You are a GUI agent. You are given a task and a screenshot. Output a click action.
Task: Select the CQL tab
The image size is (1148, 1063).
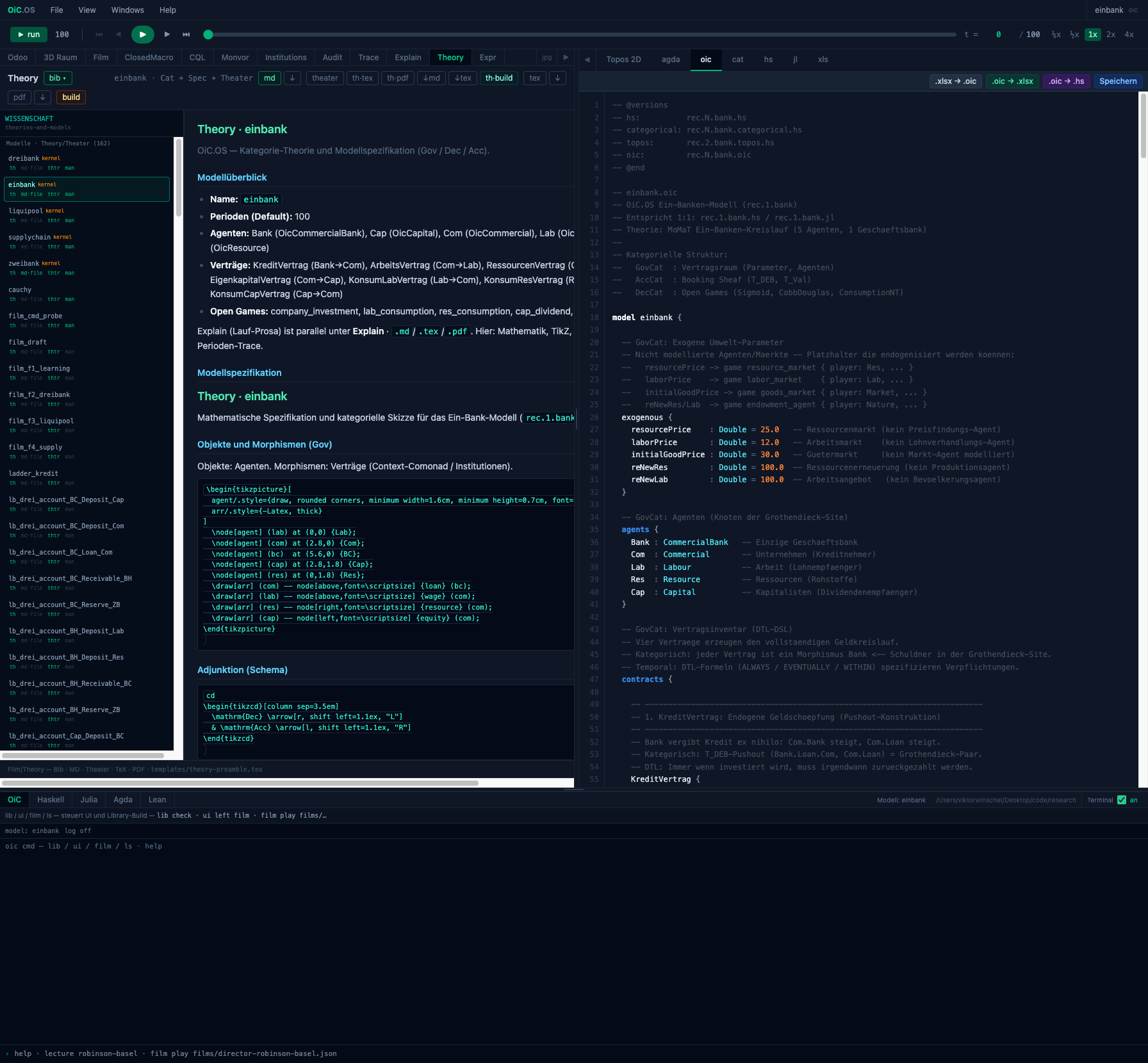pyautogui.click(x=197, y=58)
